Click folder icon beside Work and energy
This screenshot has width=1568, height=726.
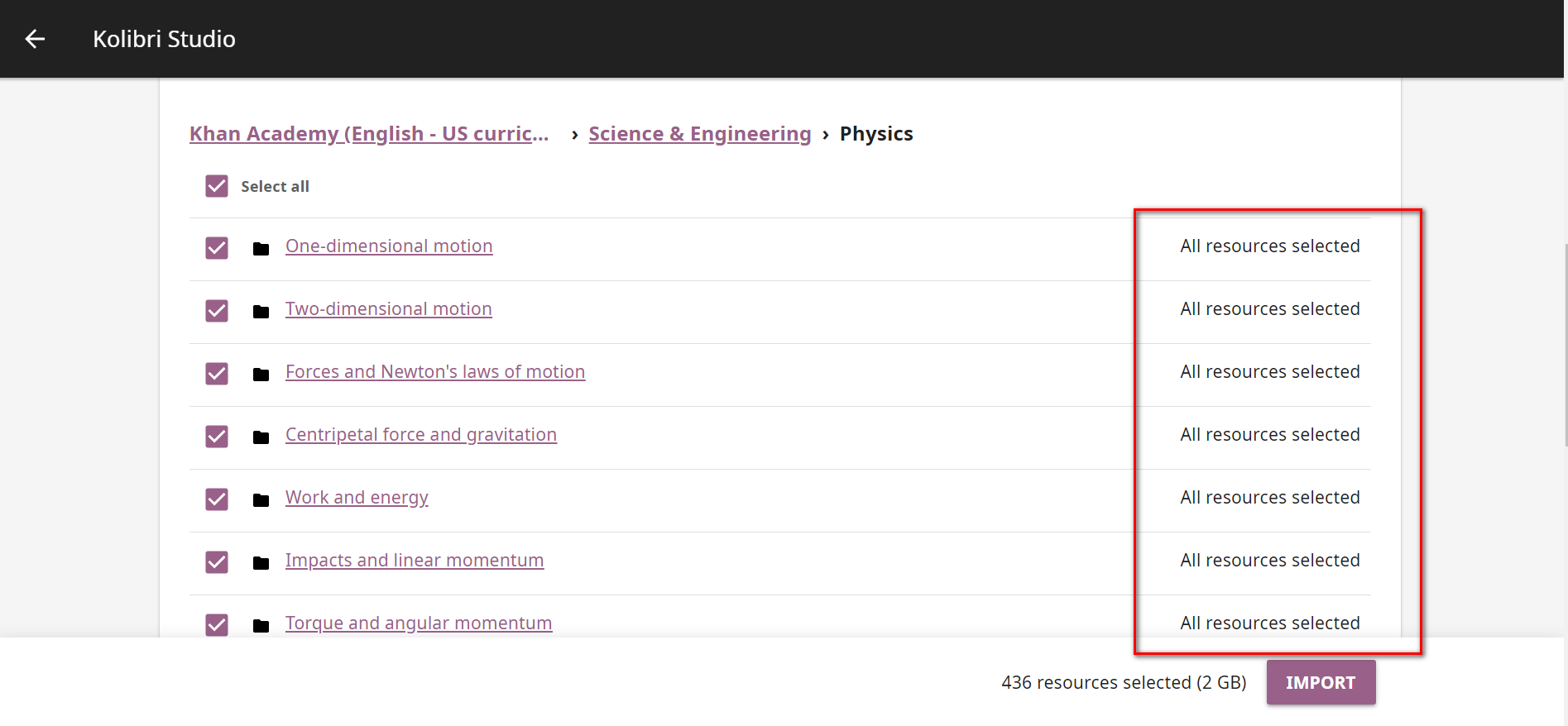261,499
